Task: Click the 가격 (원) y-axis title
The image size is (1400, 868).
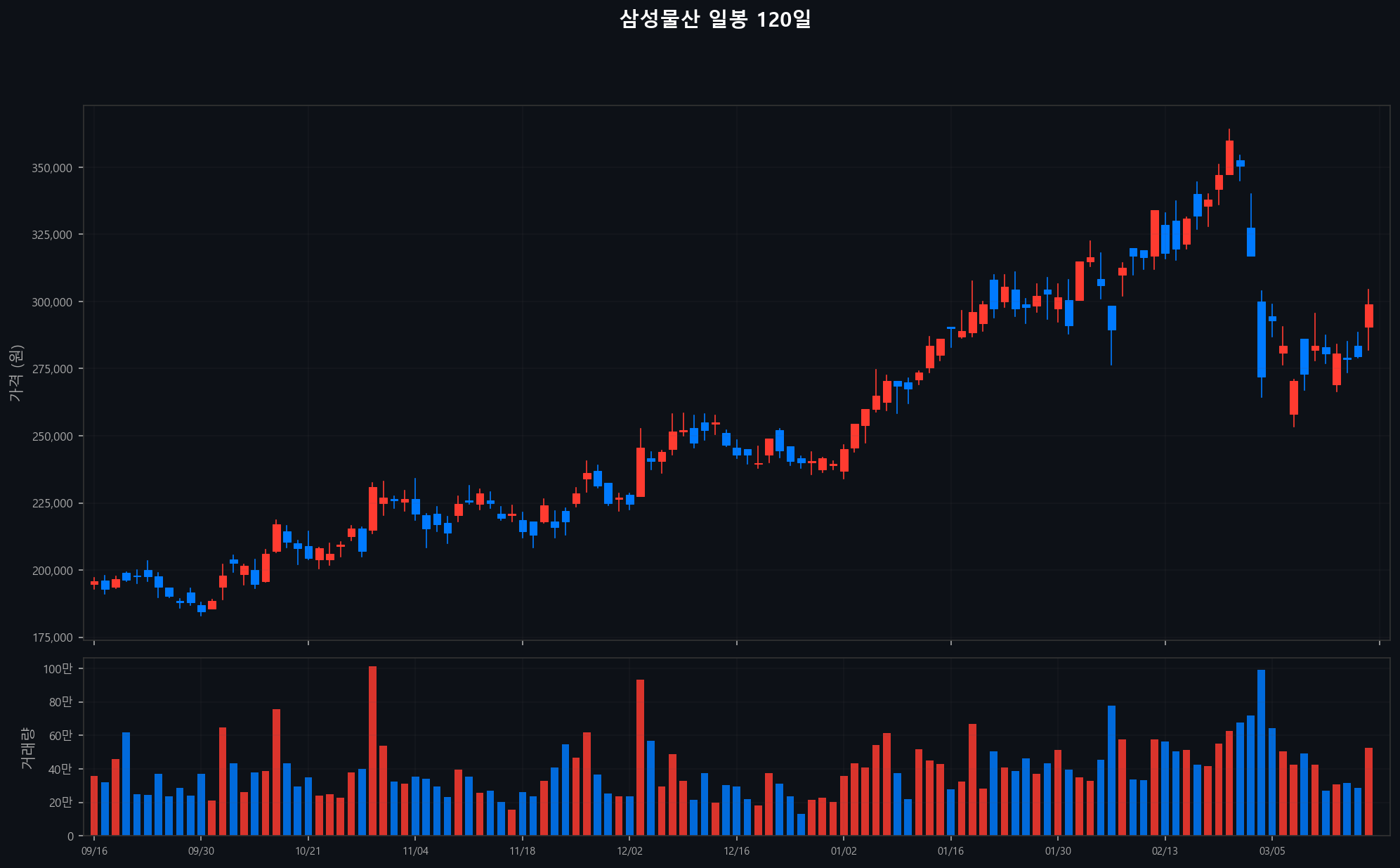Action: coord(16,373)
